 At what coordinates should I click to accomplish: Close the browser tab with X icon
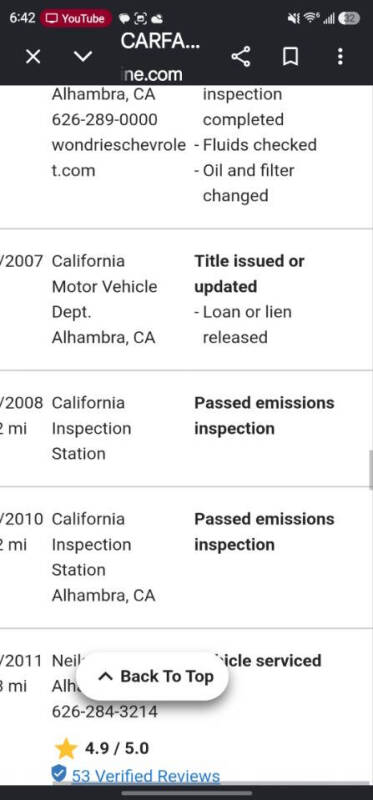tap(33, 56)
